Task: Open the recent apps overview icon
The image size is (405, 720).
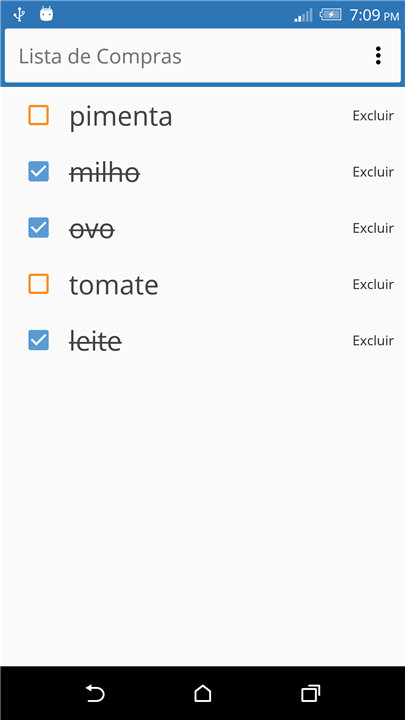Action: tap(310, 693)
